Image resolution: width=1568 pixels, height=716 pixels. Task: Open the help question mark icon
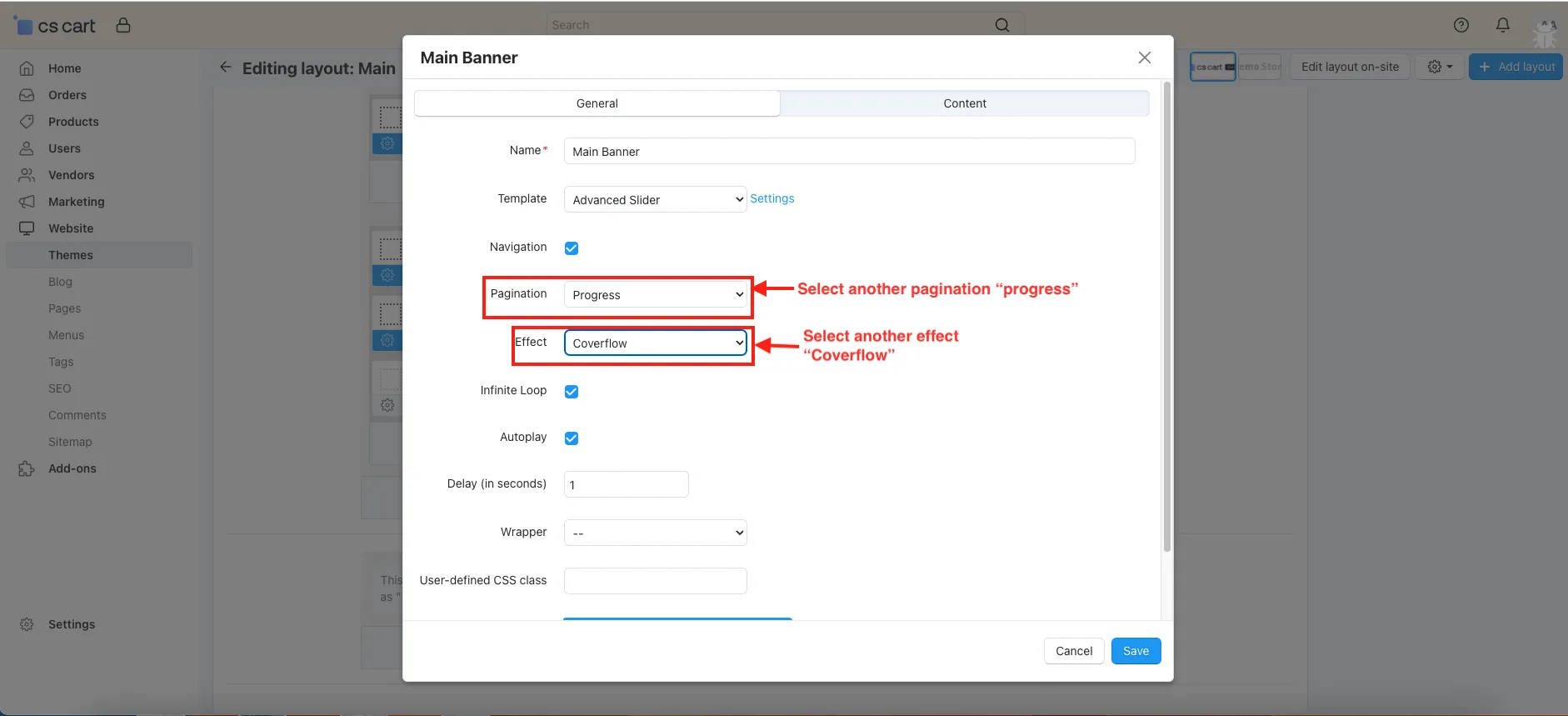coord(1461,25)
